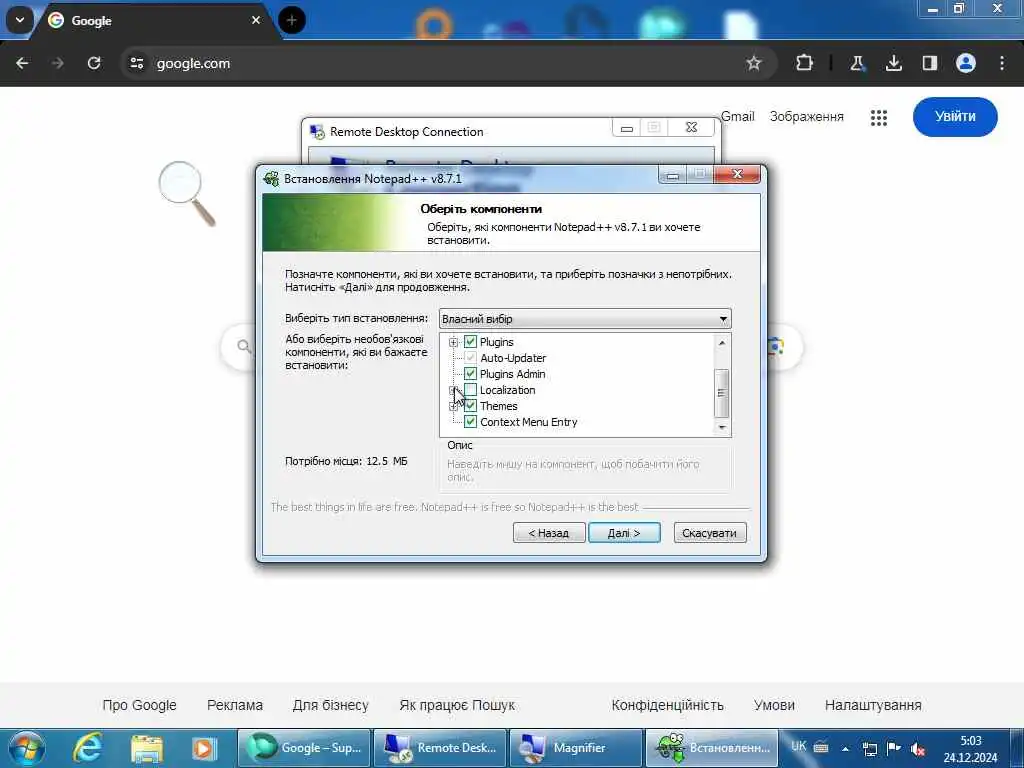
Task: Open Зображення link on Google page
Action: [x=807, y=116]
